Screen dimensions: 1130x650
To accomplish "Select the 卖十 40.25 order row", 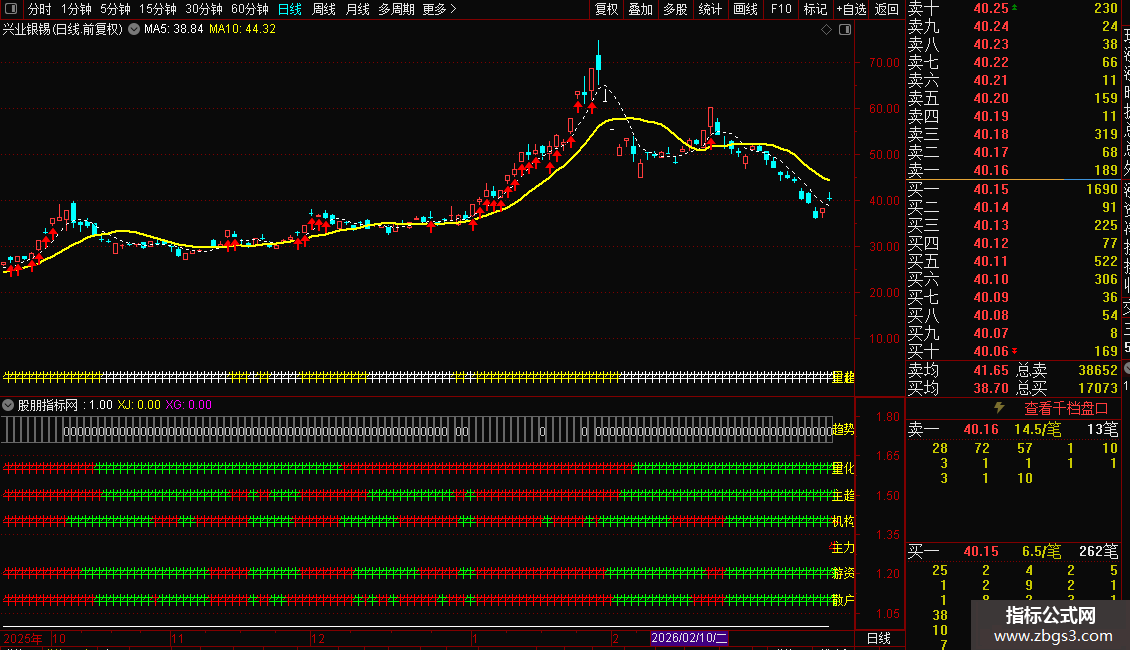I will (x=1013, y=9).
